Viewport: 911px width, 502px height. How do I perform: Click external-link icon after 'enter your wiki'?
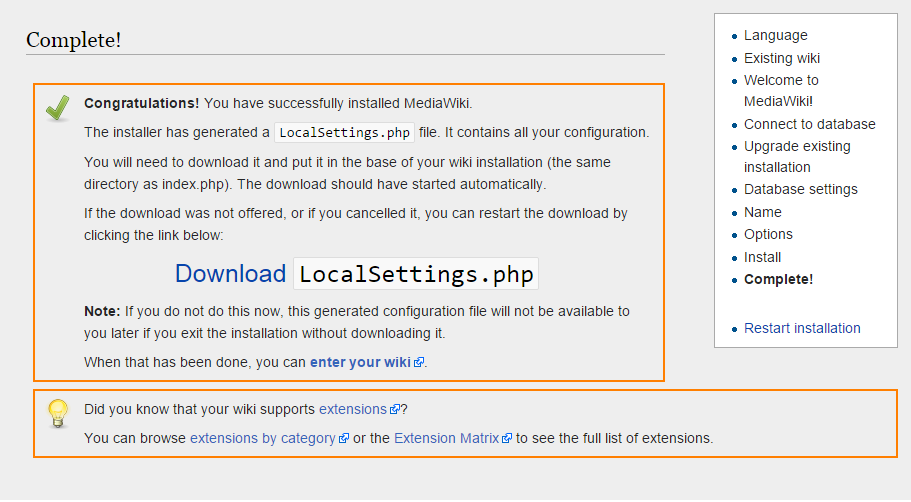pos(419,363)
